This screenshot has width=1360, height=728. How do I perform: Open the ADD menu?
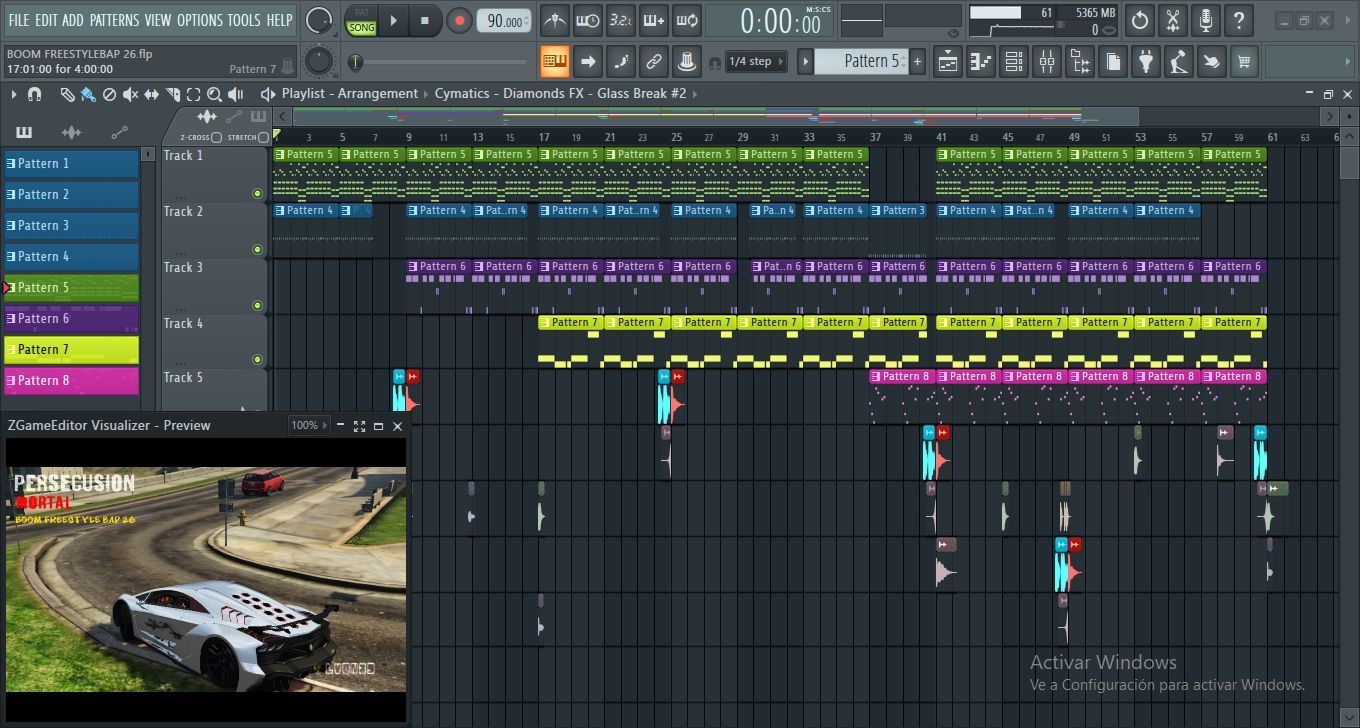point(73,20)
